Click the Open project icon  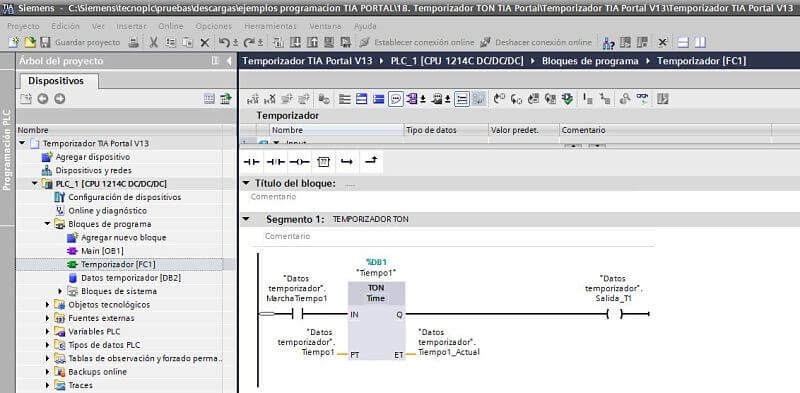pyautogui.click(x=30, y=42)
